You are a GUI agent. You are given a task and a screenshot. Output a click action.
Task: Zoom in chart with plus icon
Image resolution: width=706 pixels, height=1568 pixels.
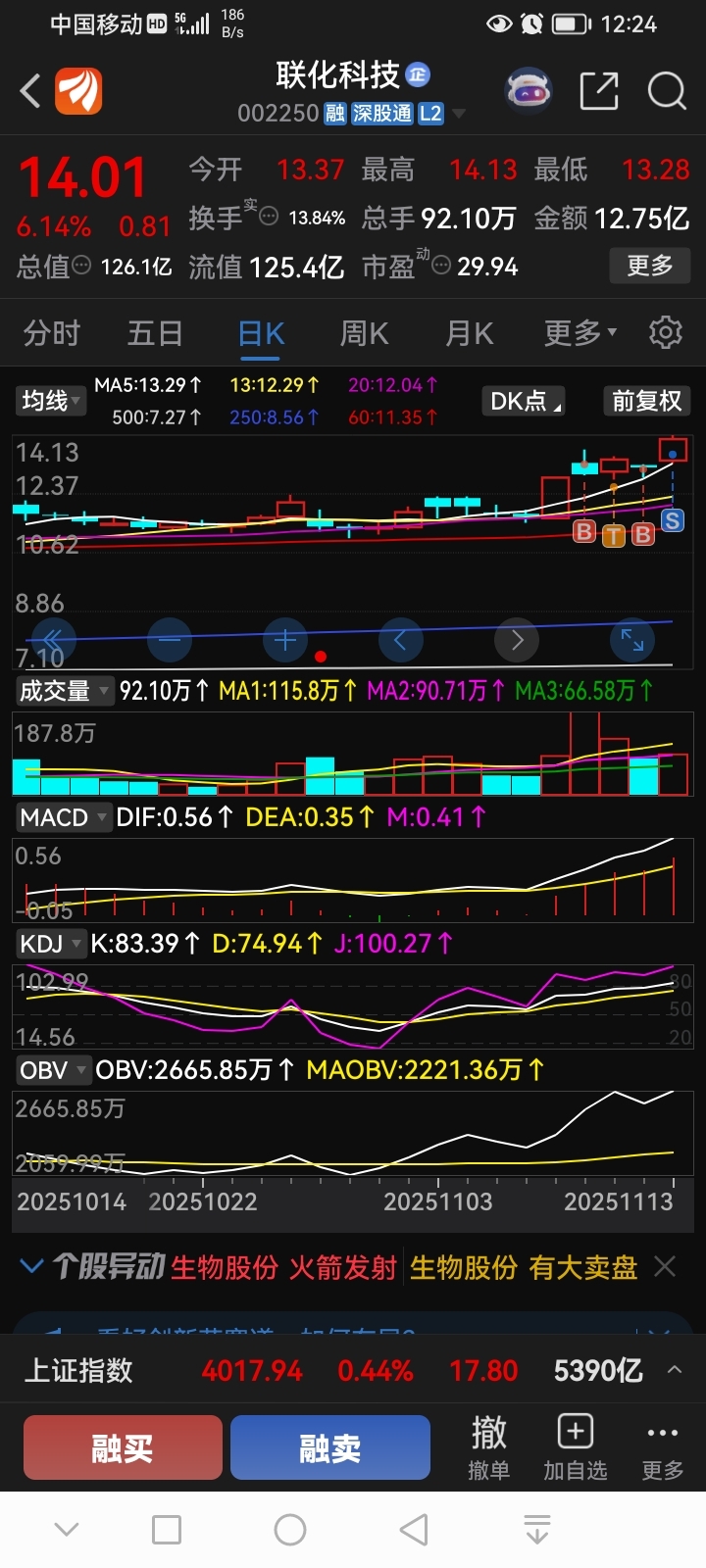[x=285, y=640]
